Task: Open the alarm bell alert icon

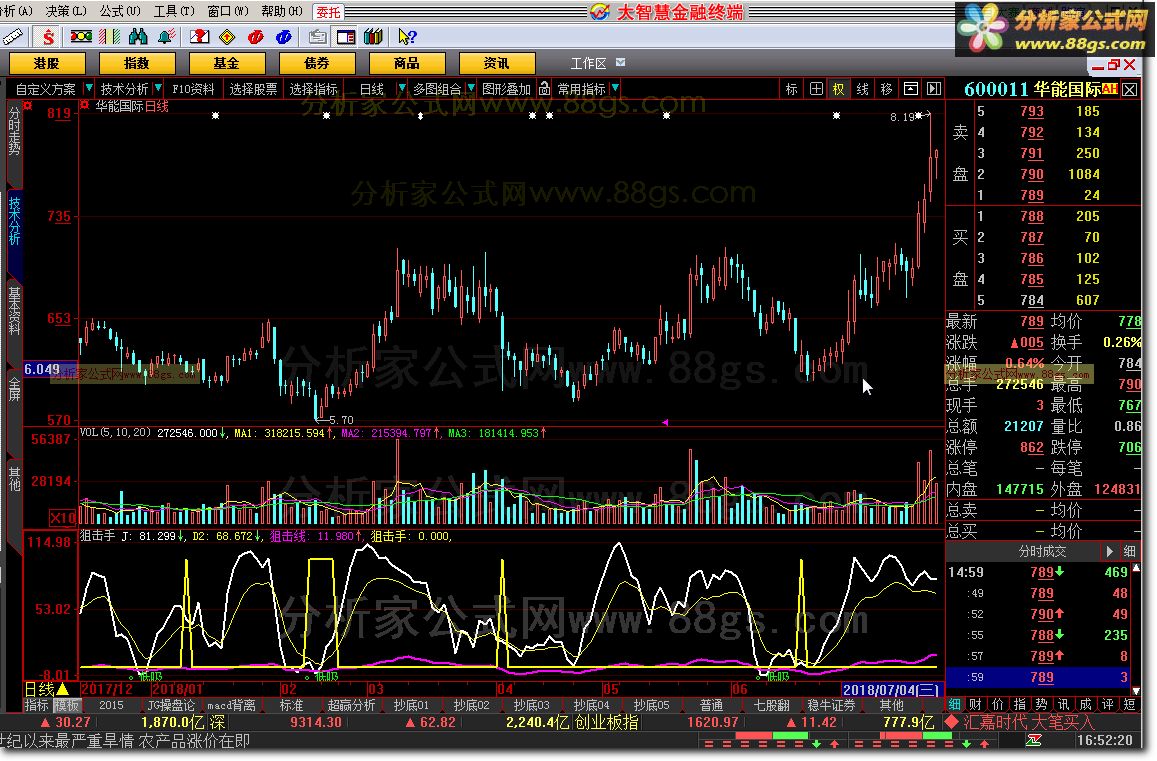Action: 167,36
